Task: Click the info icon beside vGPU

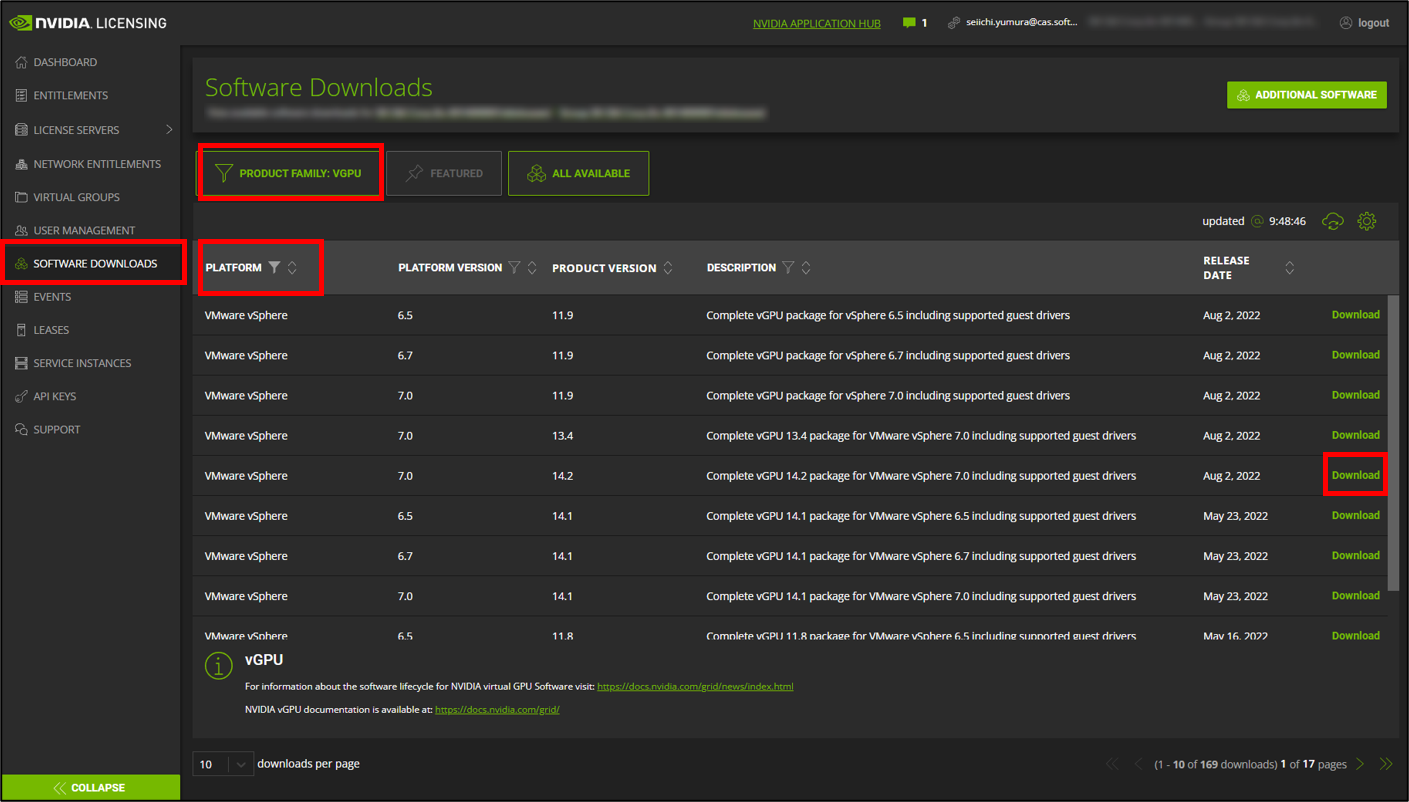Action: (219, 665)
